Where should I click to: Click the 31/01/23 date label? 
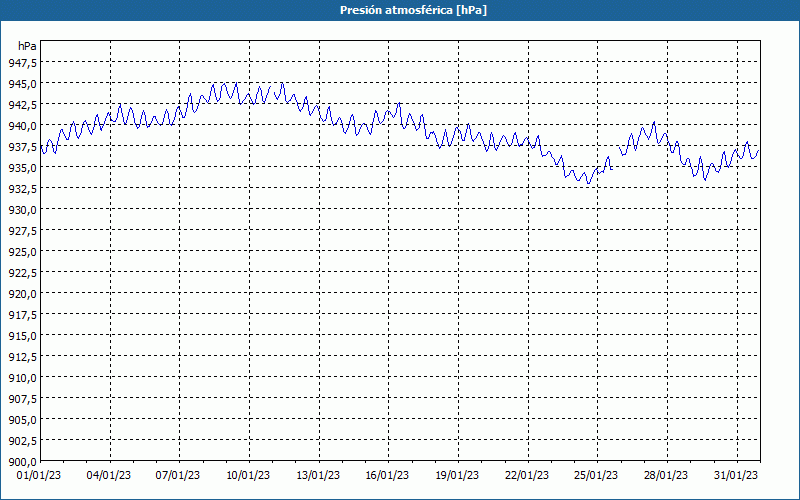pyautogui.click(x=736, y=475)
